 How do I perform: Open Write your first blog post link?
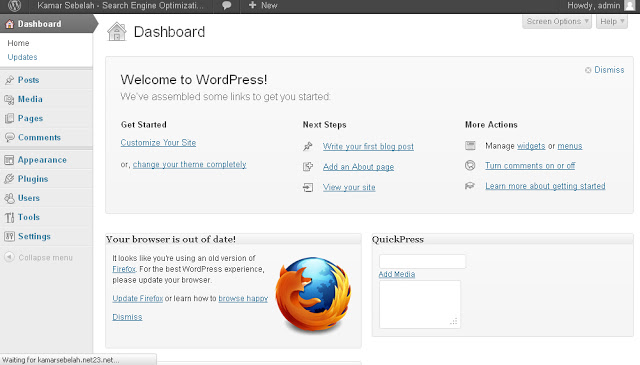(368, 146)
